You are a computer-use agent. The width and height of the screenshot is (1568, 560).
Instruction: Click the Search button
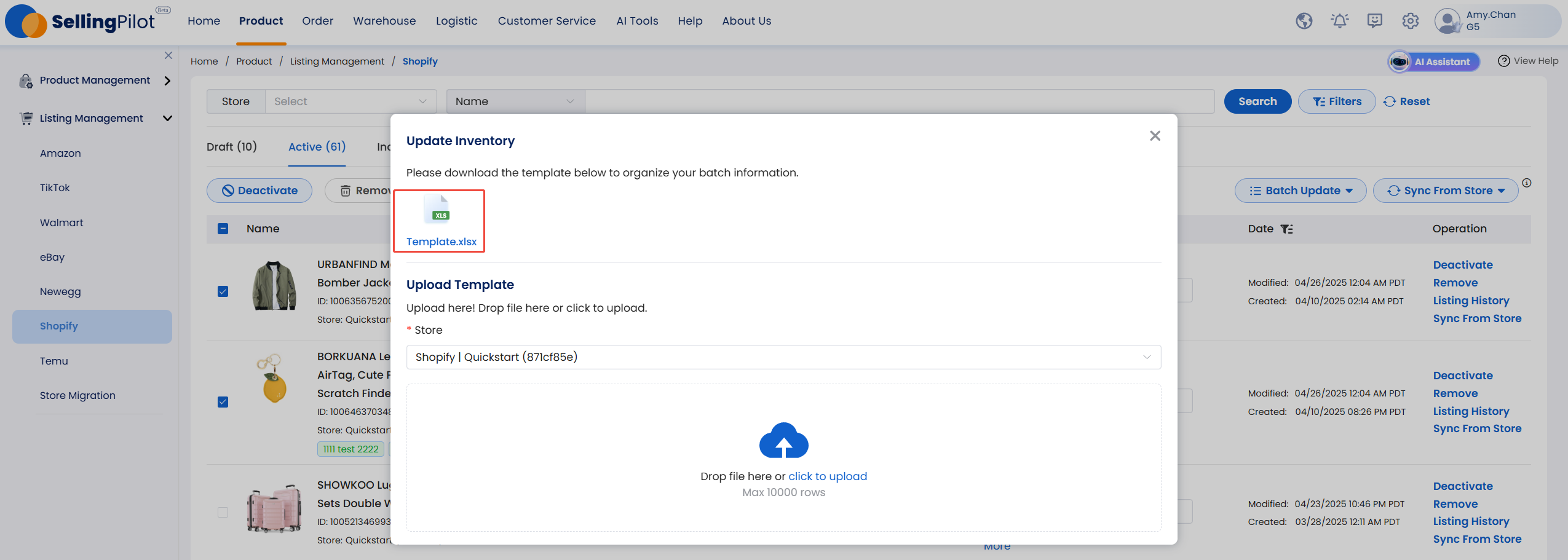click(1257, 101)
